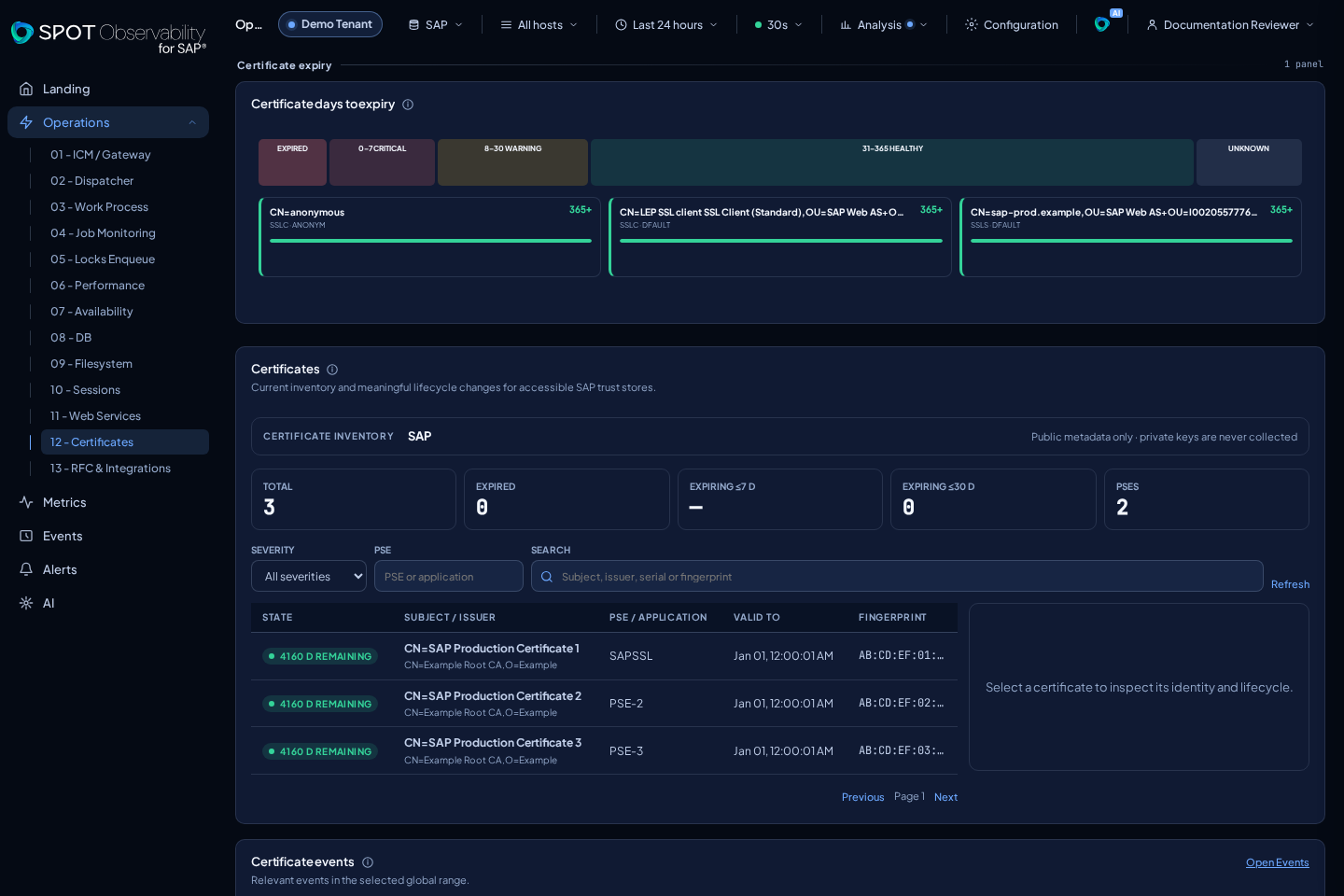Click the search magnifier icon

coord(547,577)
